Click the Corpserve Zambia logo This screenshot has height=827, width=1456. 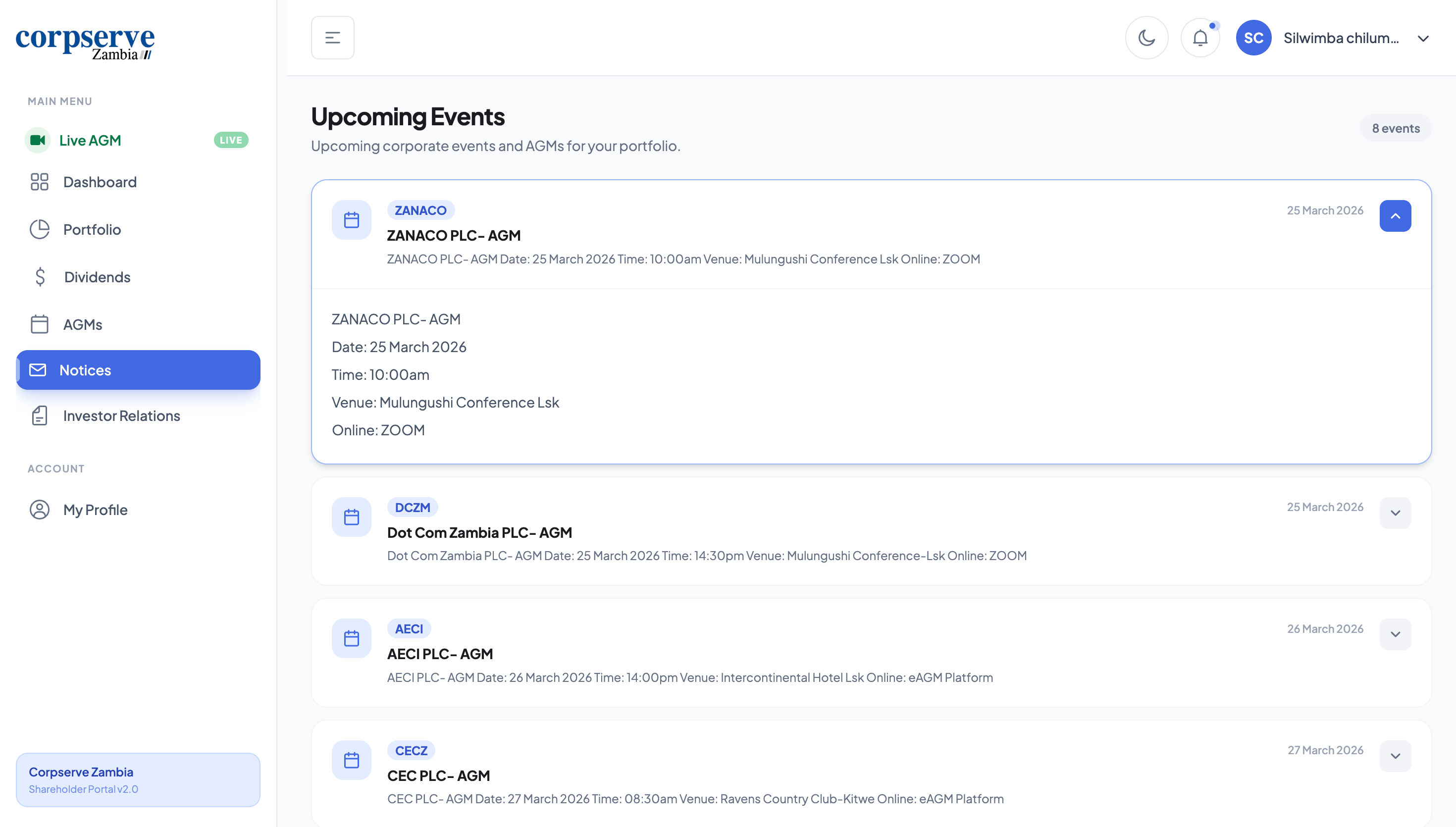(85, 43)
